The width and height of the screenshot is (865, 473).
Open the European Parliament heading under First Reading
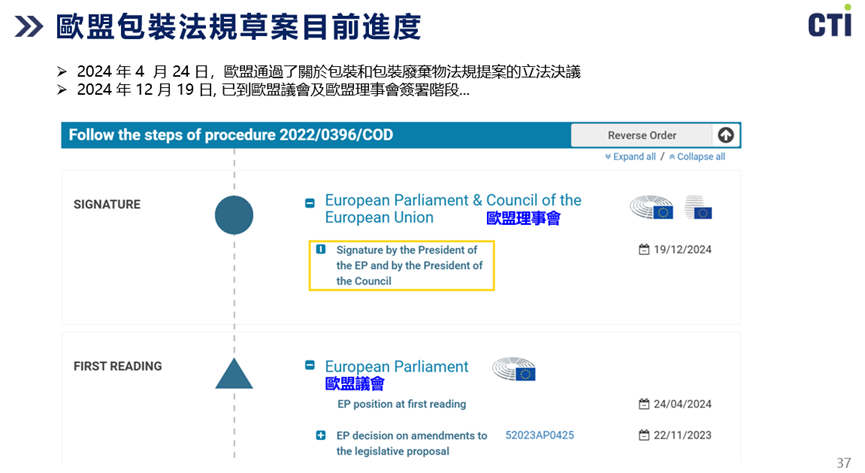pos(397,366)
